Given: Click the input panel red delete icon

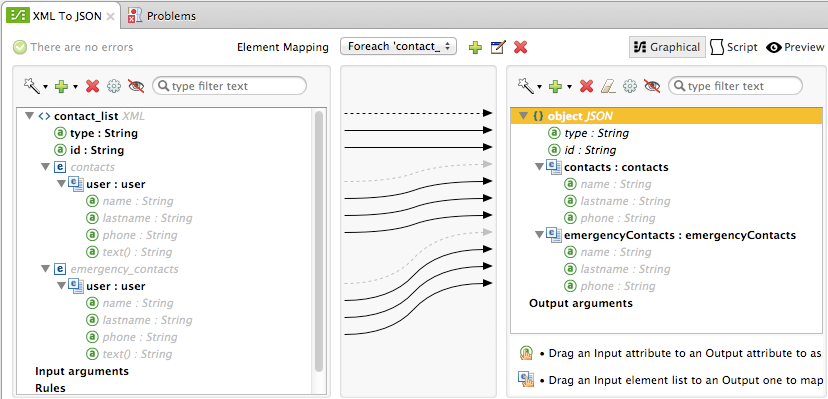Looking at the screenshot, I should point(92,87).
